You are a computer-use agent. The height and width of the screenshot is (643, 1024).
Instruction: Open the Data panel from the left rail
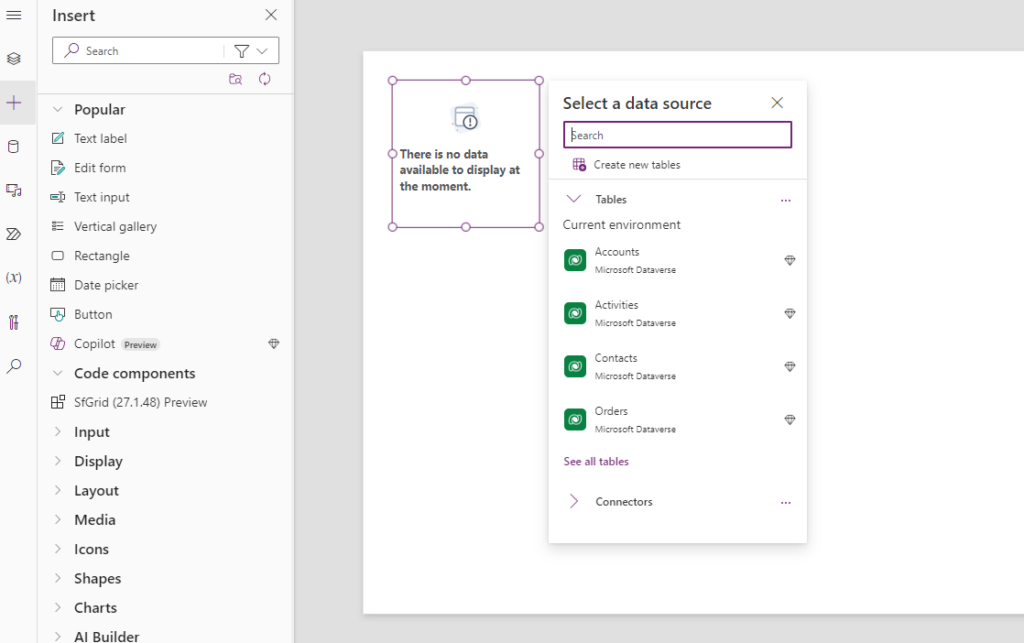pos(14,146)
